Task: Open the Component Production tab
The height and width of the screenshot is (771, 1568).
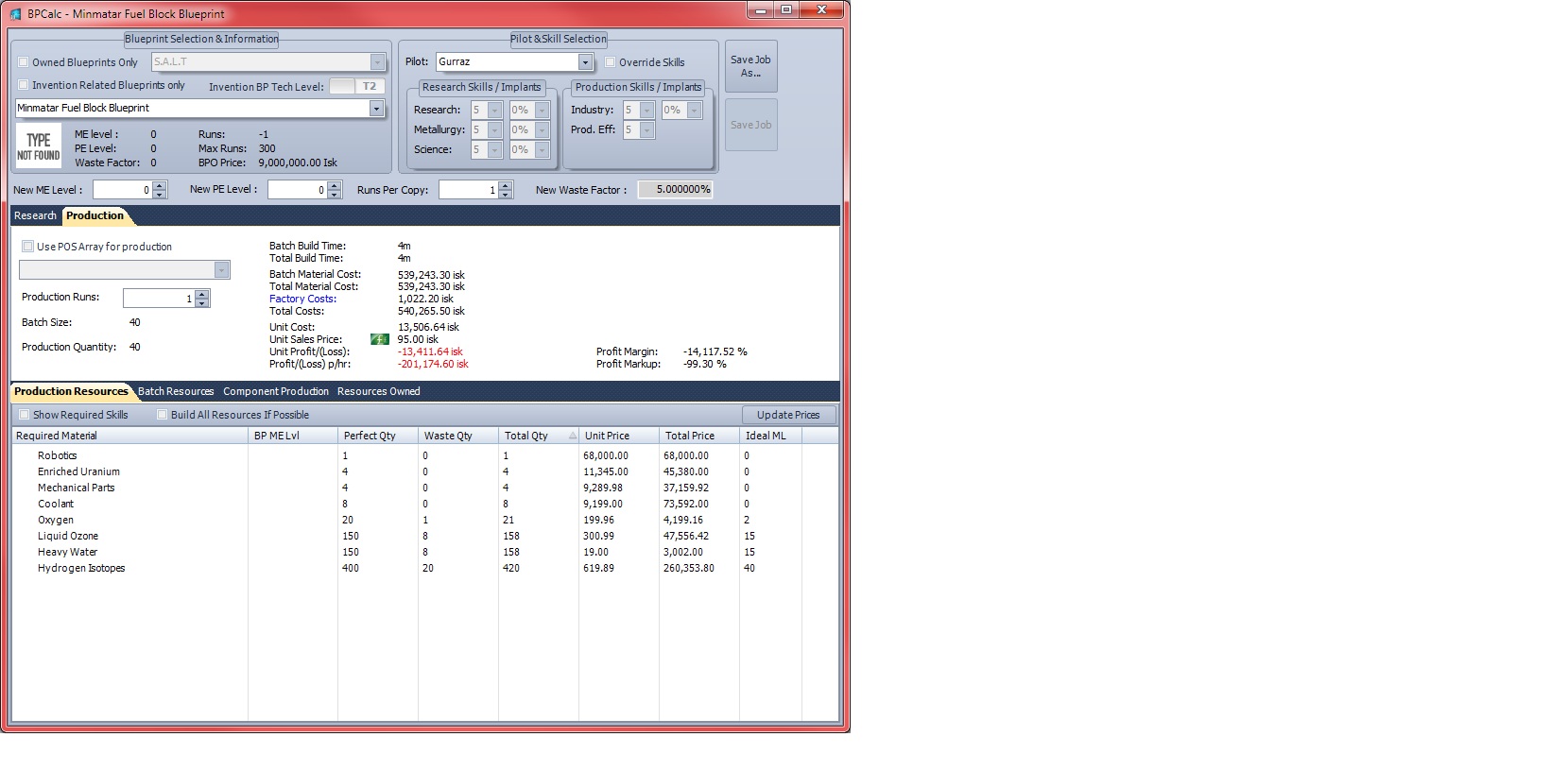Action: click(x=276, y=391)
